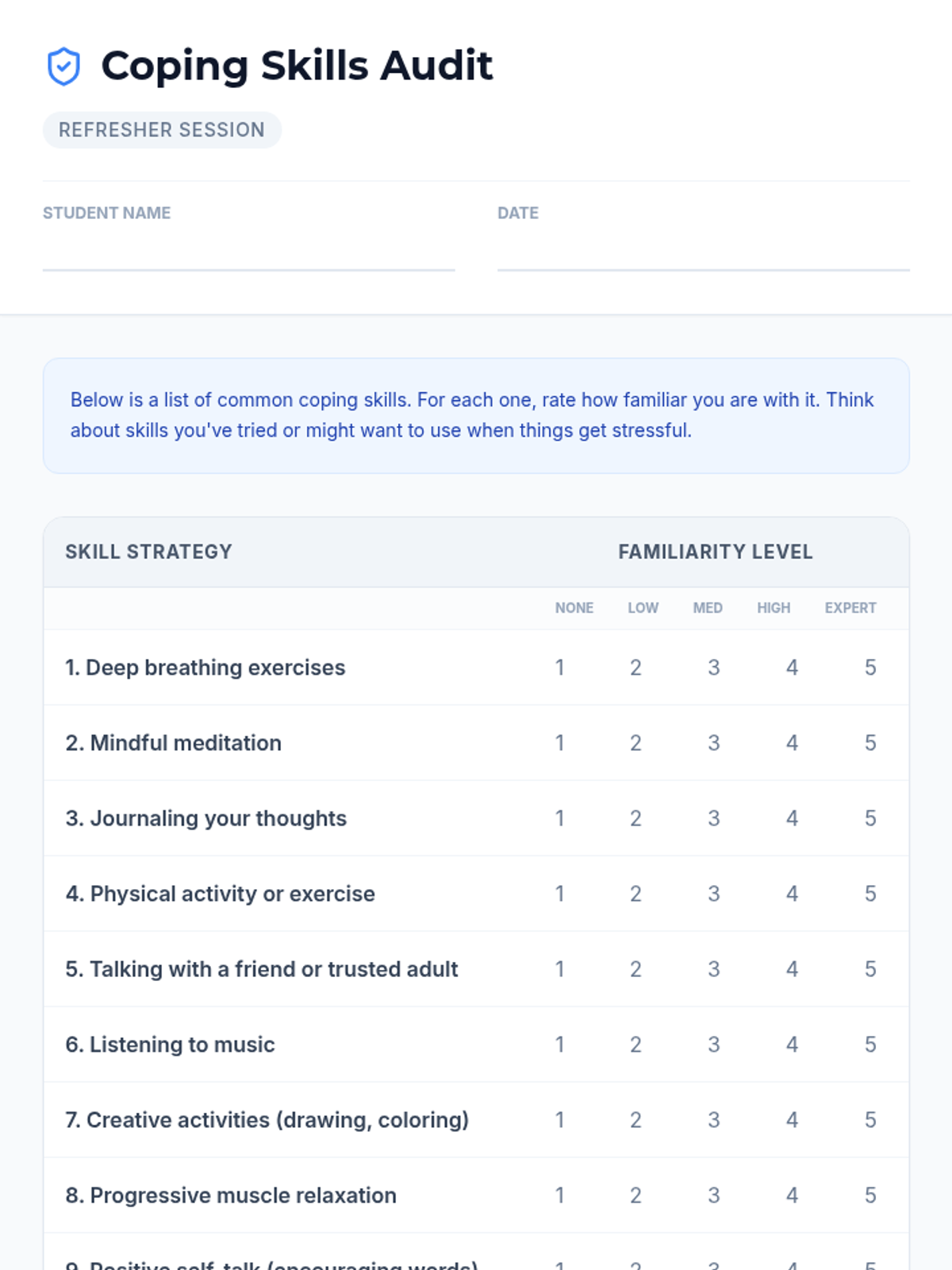Click the Coping Skills Audit title
Image resolution: width=952 pixels, height=1270 pixels.
pos(297,66)
